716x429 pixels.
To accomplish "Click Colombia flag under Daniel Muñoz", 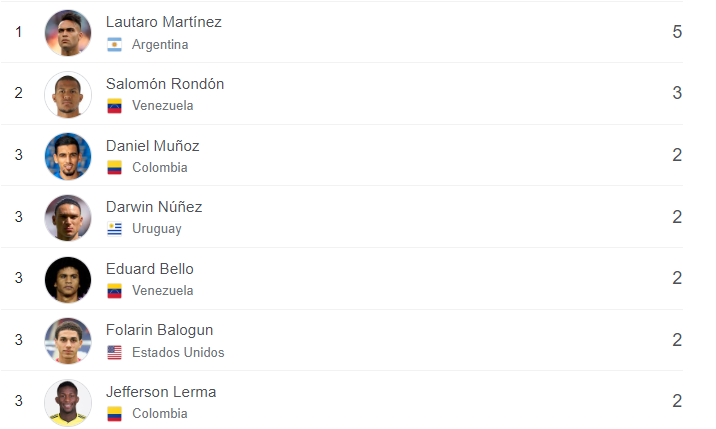I will click(x=114, y=168).
